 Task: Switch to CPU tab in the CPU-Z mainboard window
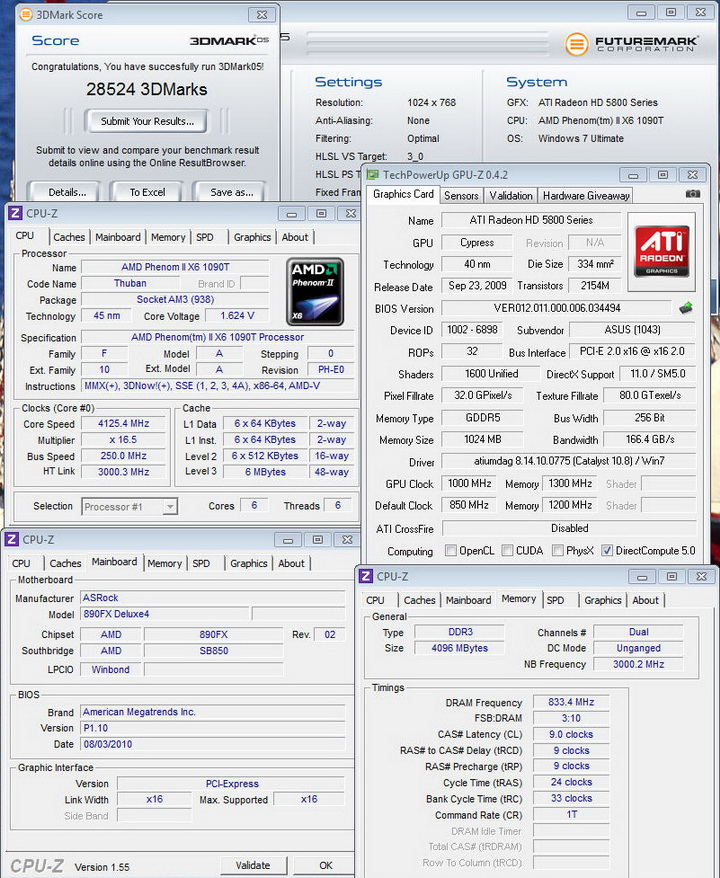coord(21,563)
